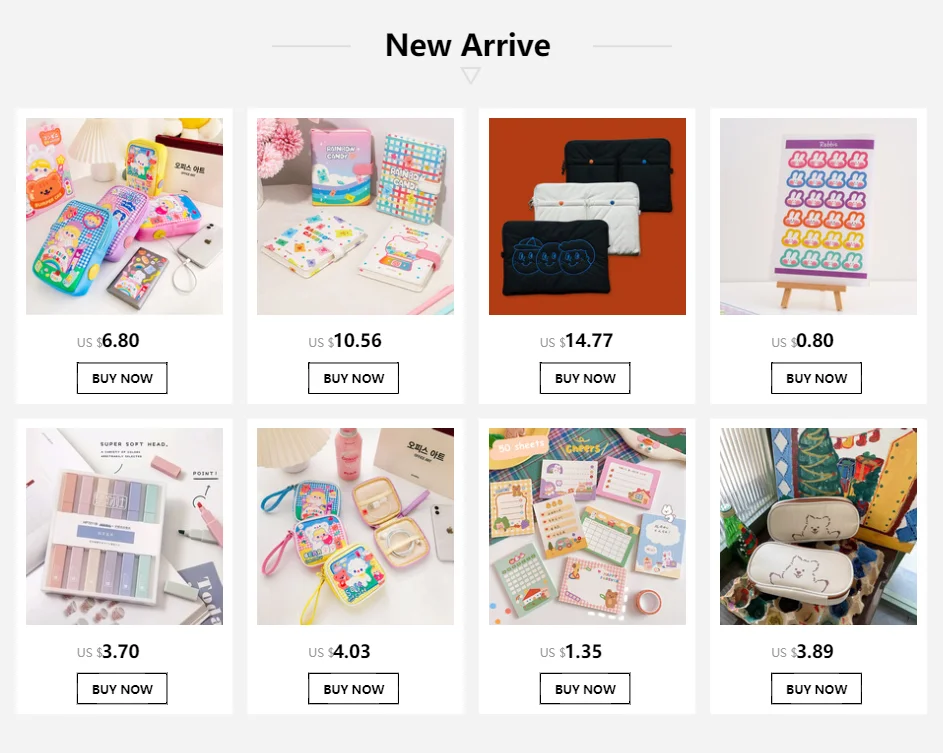The height and width of the screenshot is (753, 943).
Task: Click BUY NOW for the $0.80 sticker sheet
Action: pos(816,378)
